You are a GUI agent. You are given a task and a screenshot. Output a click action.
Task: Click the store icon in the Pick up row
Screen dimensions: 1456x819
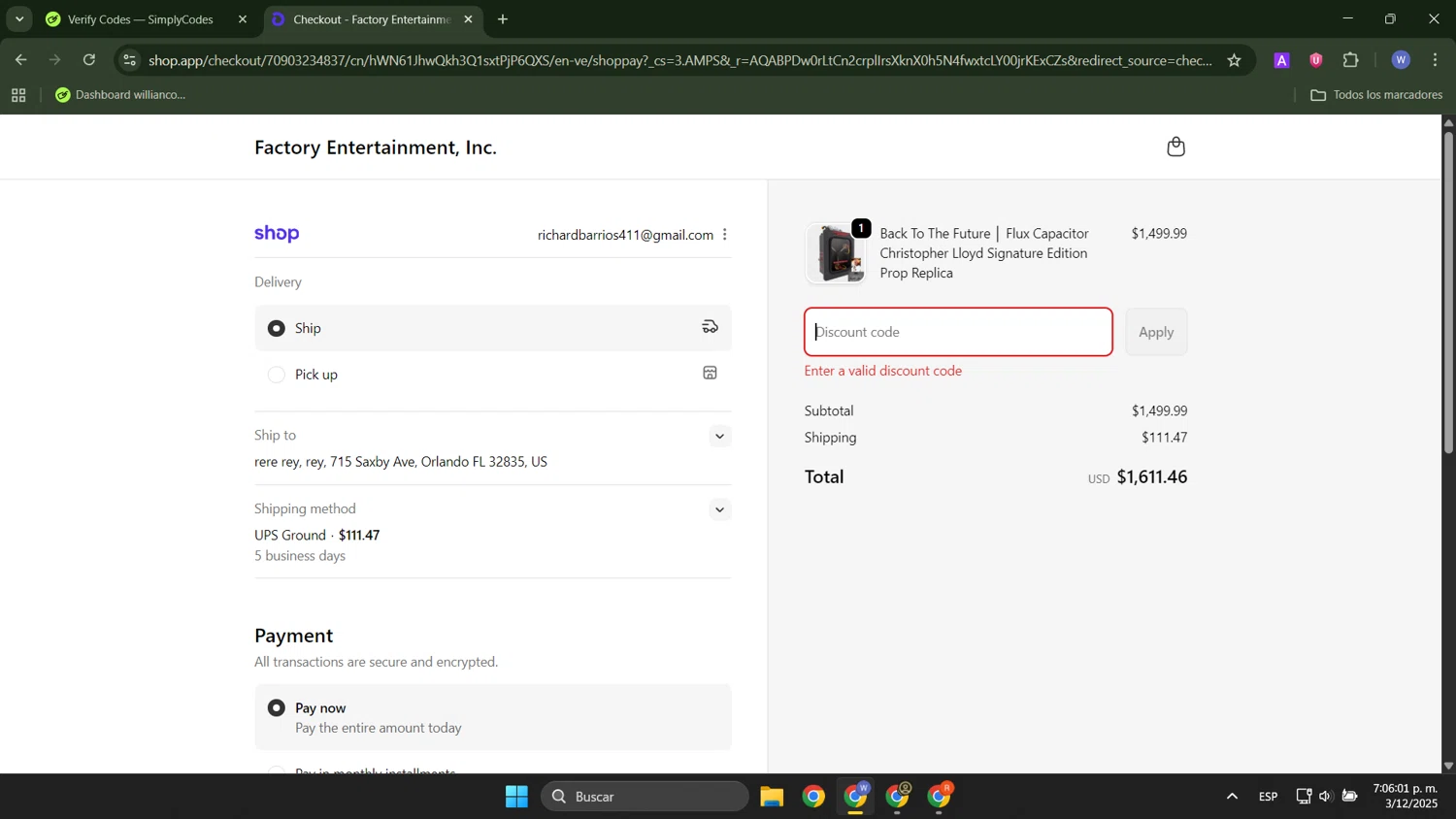click(711, 374)
